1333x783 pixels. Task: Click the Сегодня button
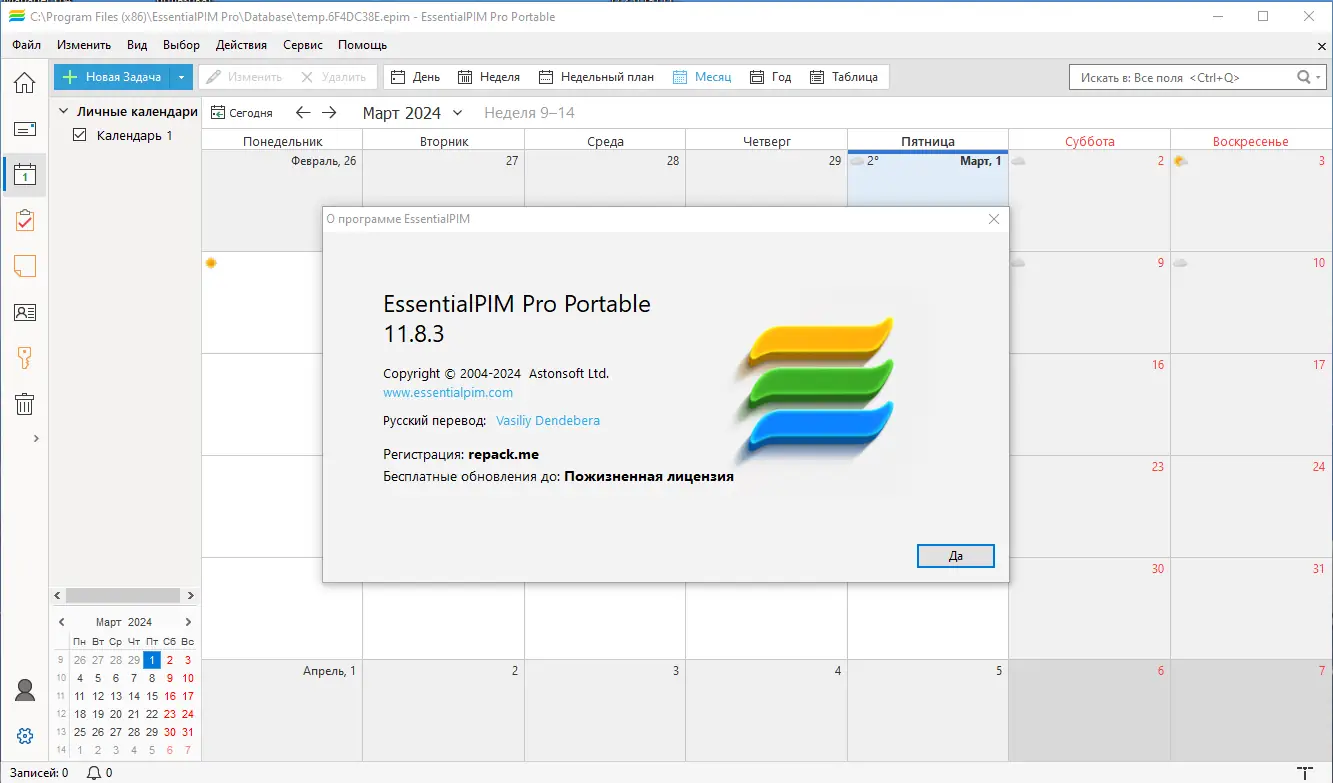click(241, 113)
